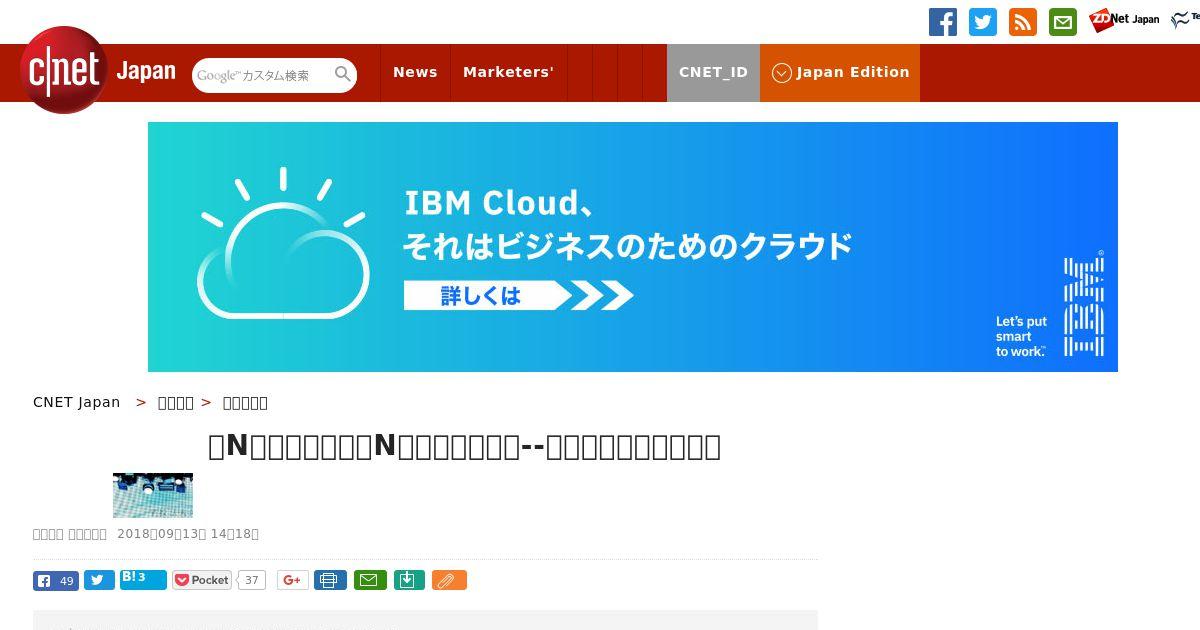Click the blue arrow button on the IBM banner

(518, 295)
